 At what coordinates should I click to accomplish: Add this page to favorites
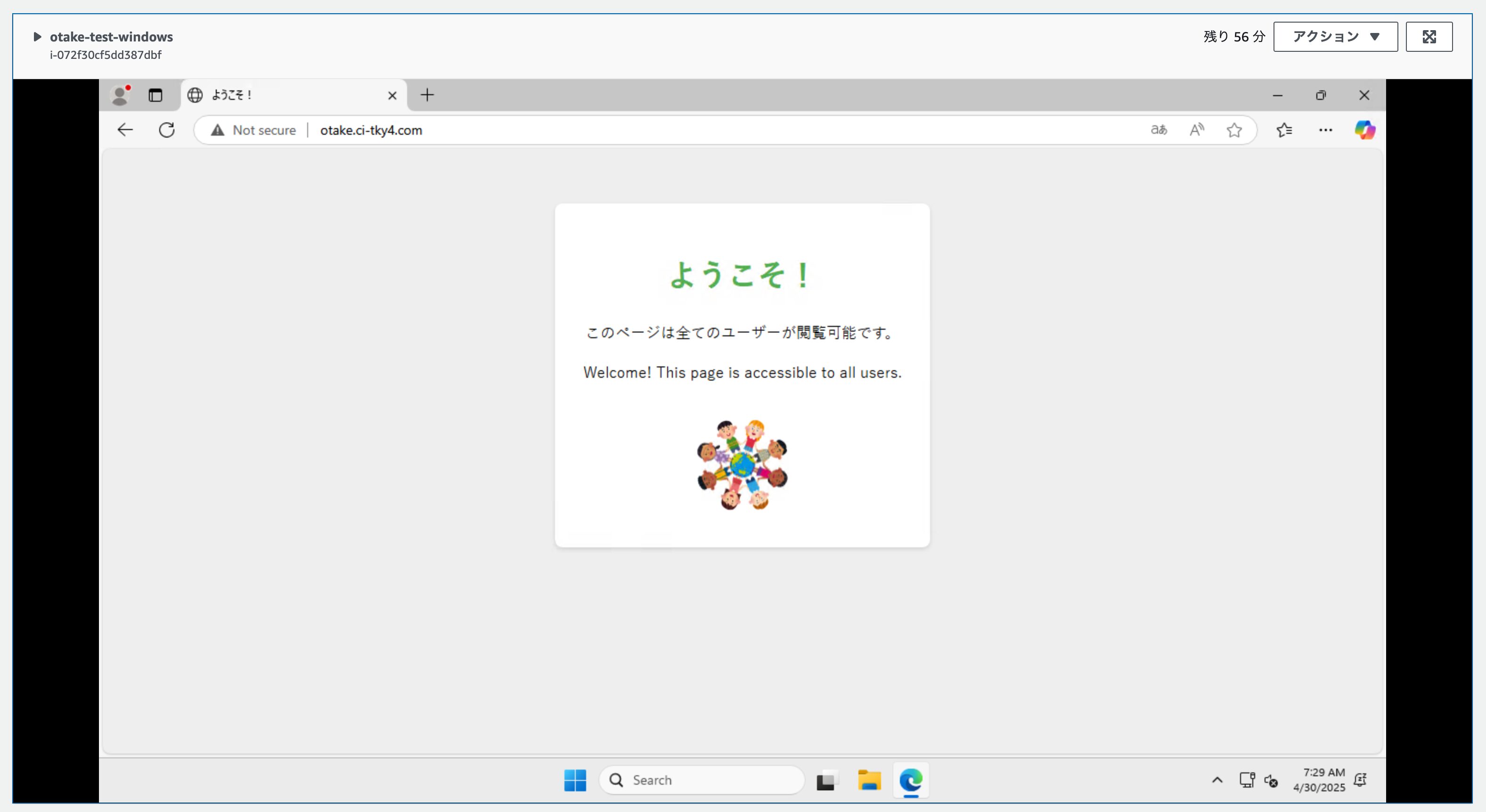1234,130
